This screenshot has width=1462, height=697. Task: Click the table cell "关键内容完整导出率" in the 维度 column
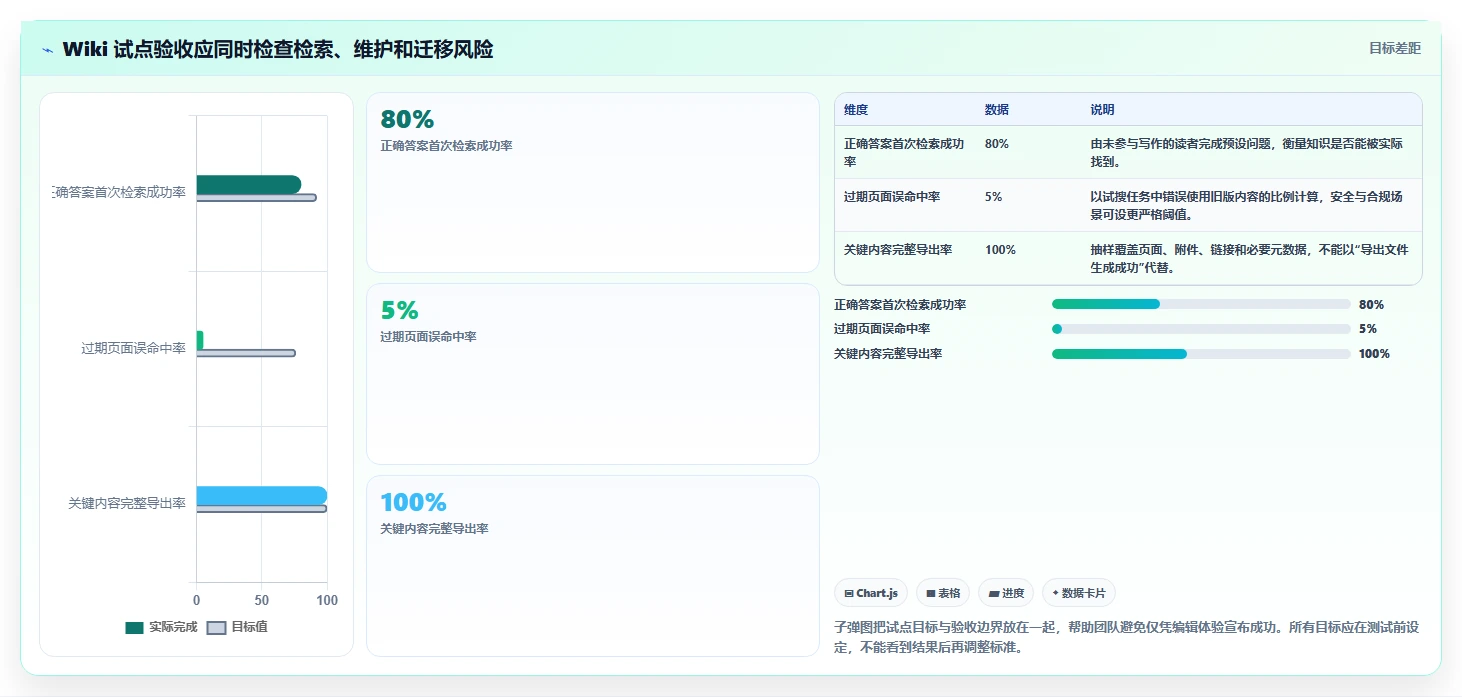click(898, 250)
